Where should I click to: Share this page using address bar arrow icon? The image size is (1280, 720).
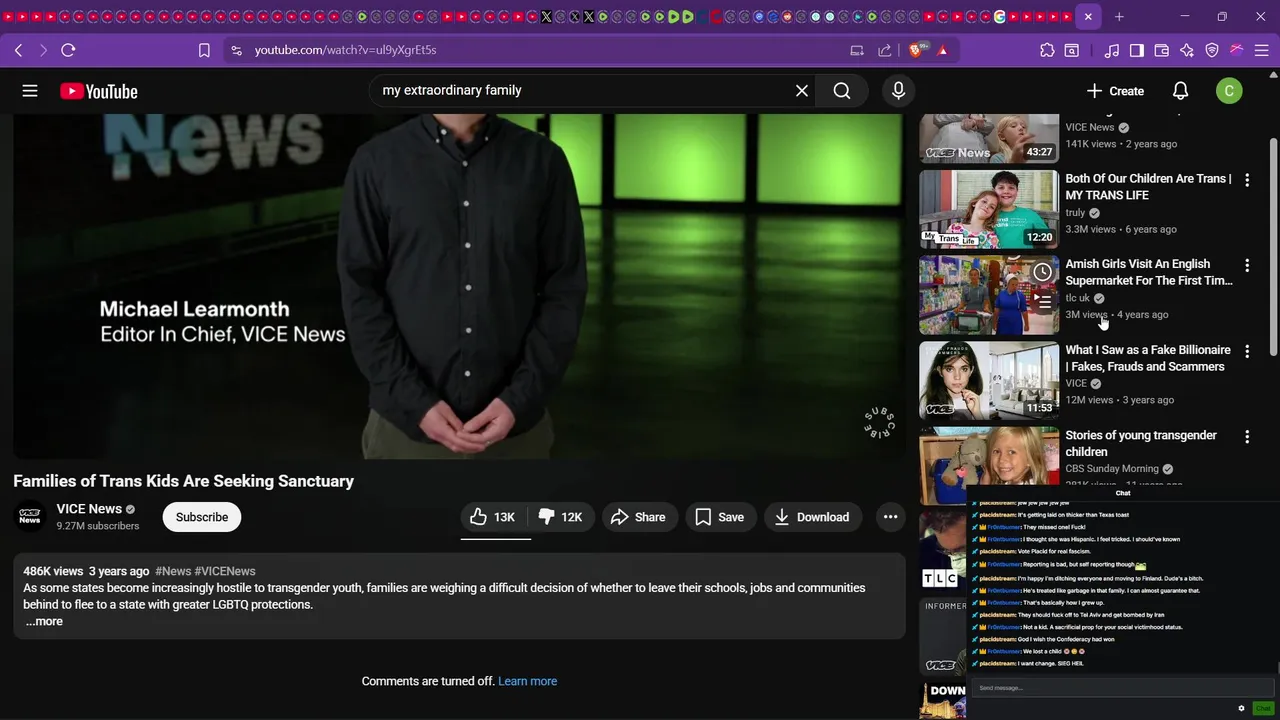[x=885, y=50]
